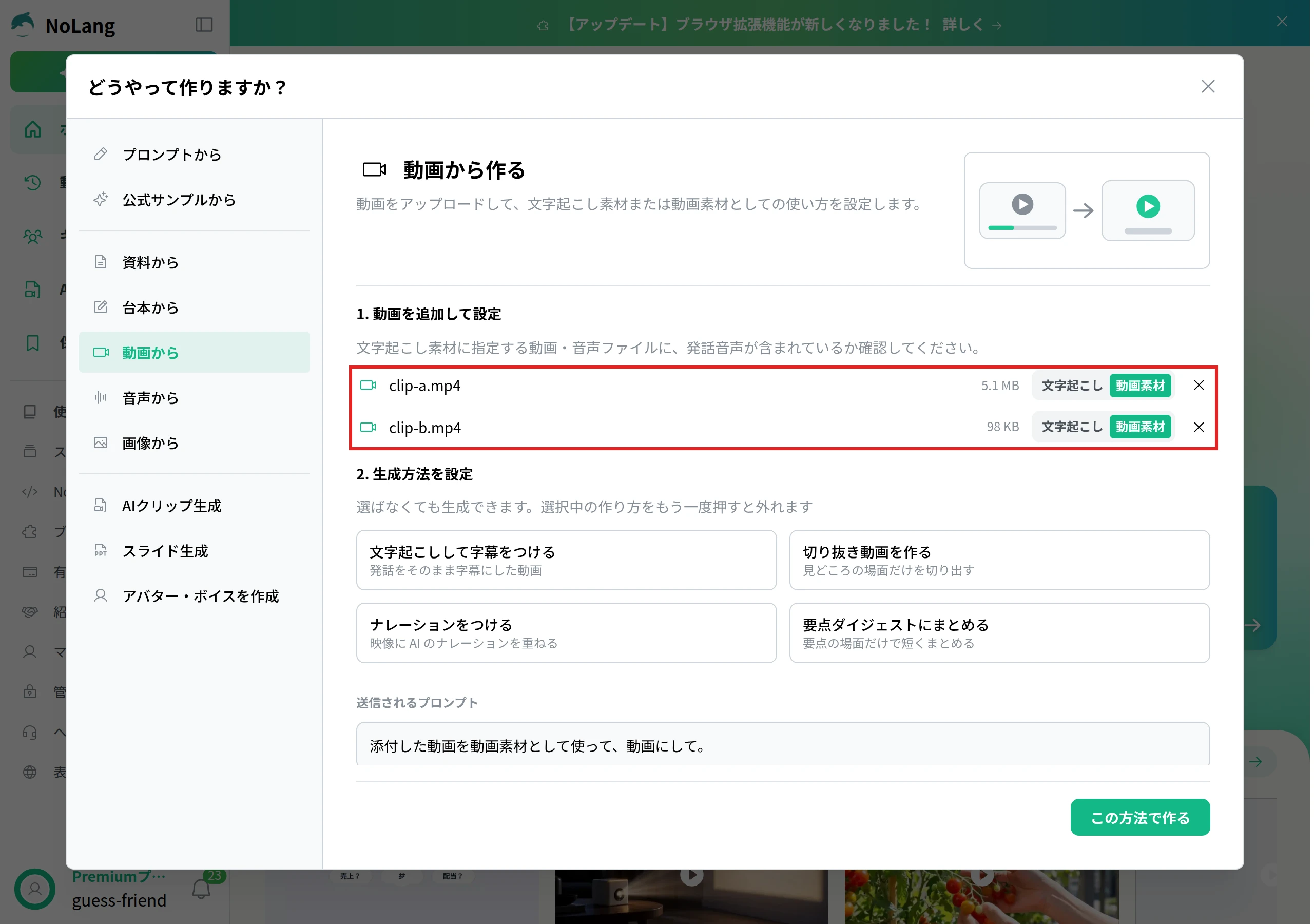Click the bookmark icon in main sidebar
The width and height of the screenshot is (1314, 924).
coord(33,344)
